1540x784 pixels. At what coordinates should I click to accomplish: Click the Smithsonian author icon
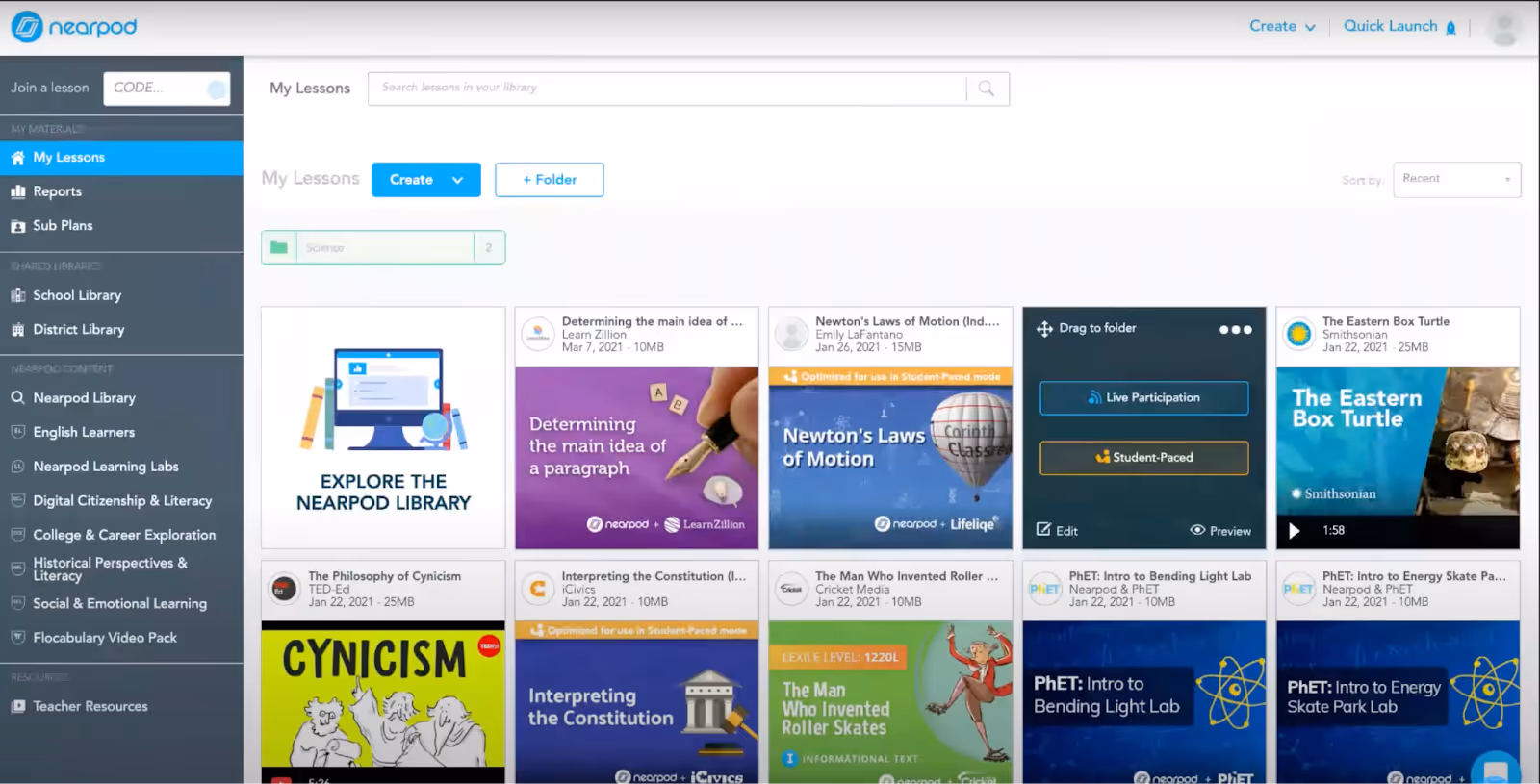click(1299, 334)
